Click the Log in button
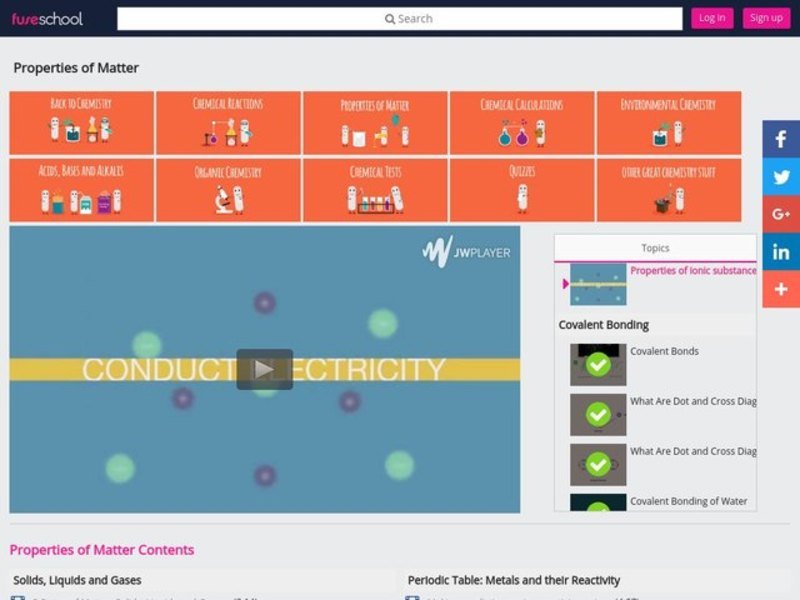The width and height of the screenshot is (800, 600). coord(712,18)
